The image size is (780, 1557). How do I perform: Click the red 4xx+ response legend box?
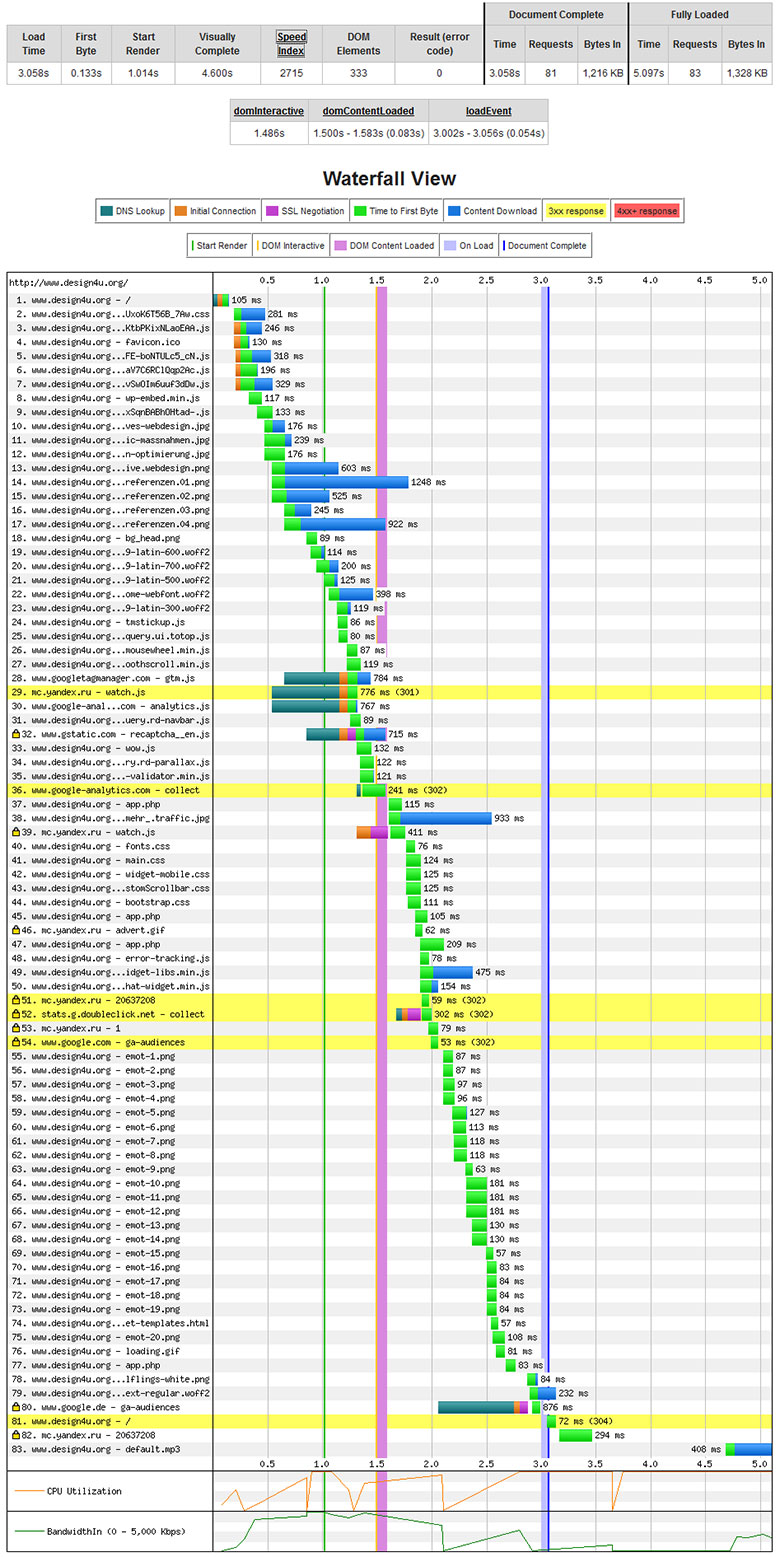pyautogui.click(x=647, y=211)
